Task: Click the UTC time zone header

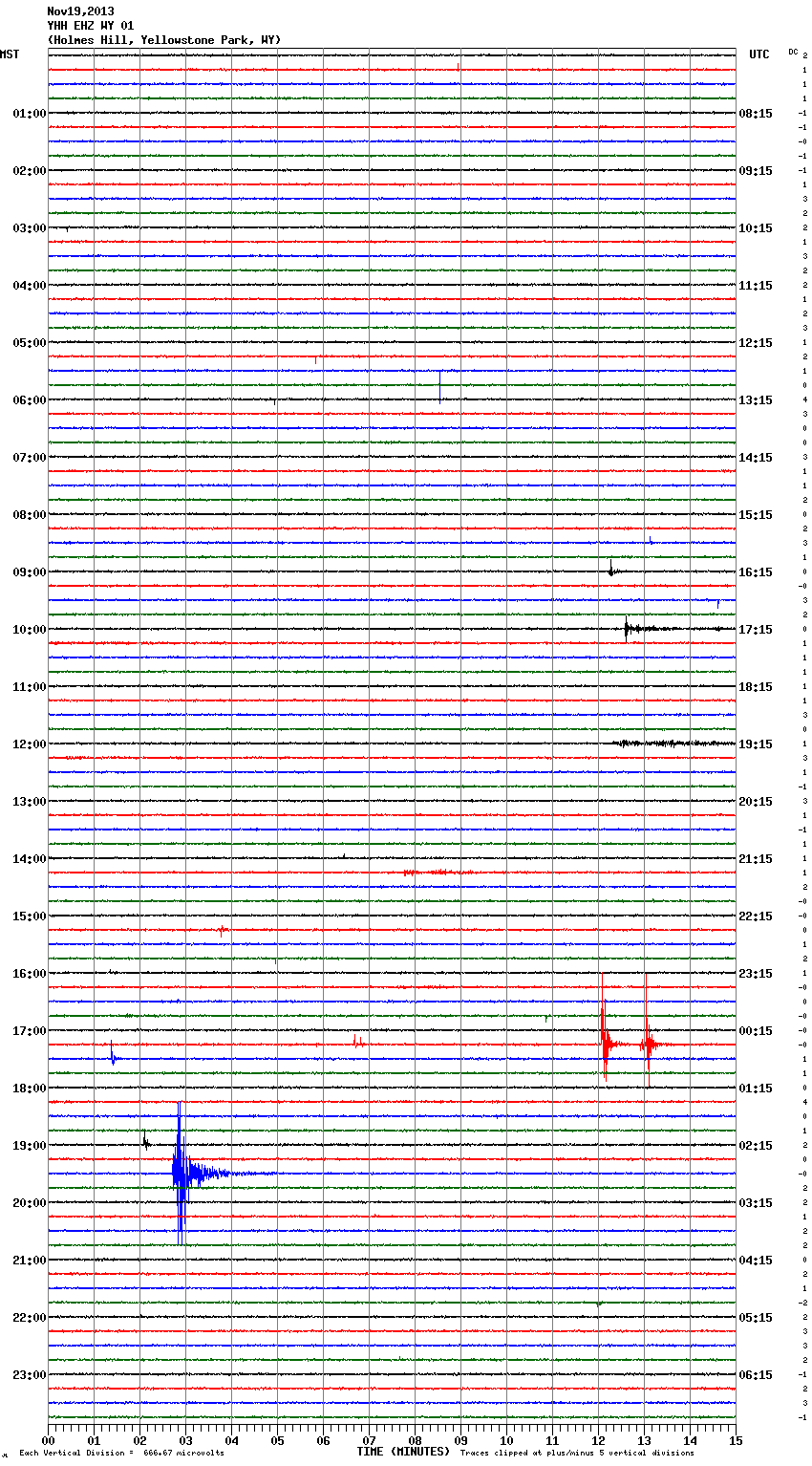Action: coord(759,54)
